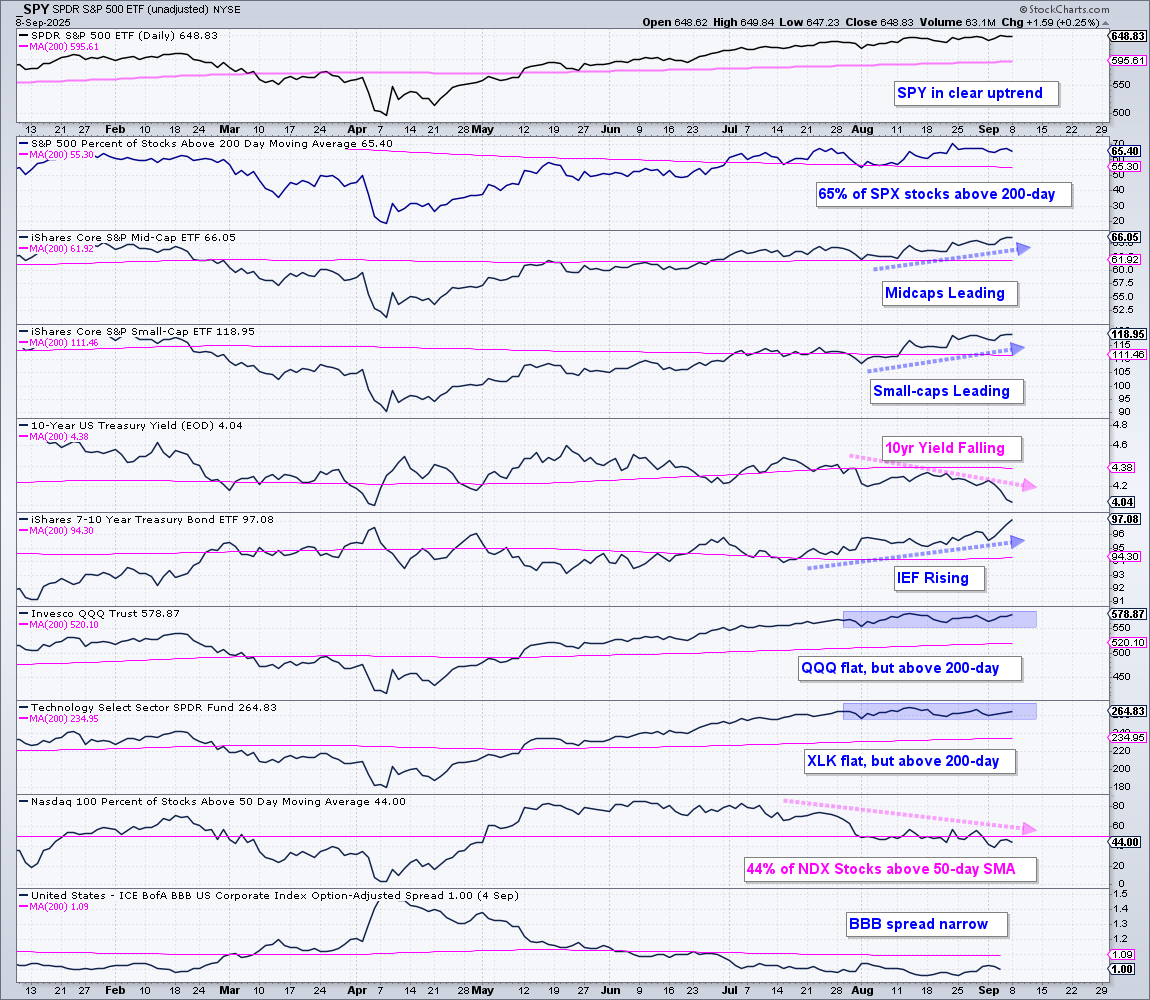Viewport: 1150px width, 1000px height.
Task: Click the MA(200) 61.92 legend label
Action: pyautogui.click(x=56, y=249)
